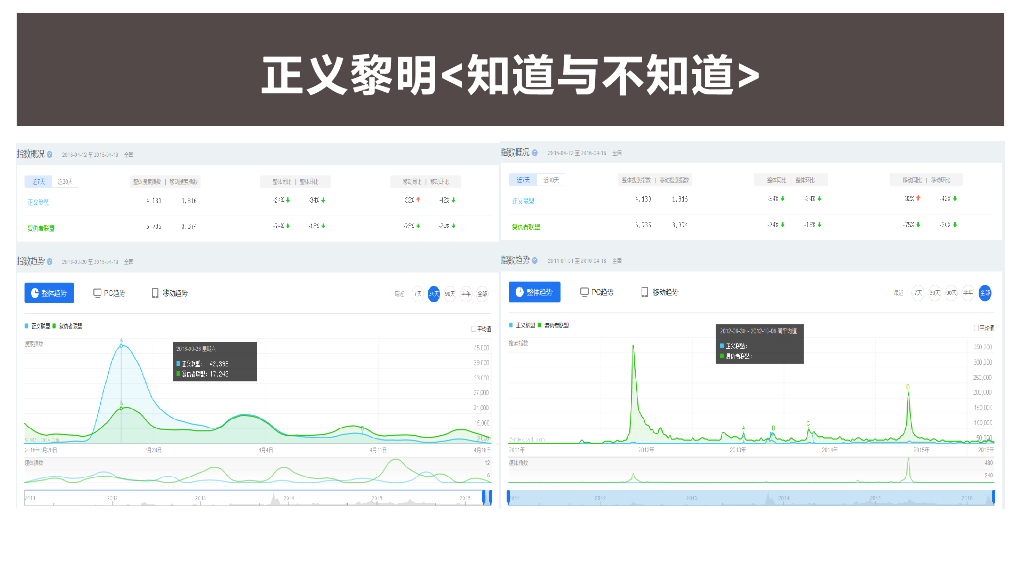This screenshot has width=1024, height=576.
Task: Open 移动趋势 tab label in right trend panel
Action: pyautogui.click(x=665, y=292)
